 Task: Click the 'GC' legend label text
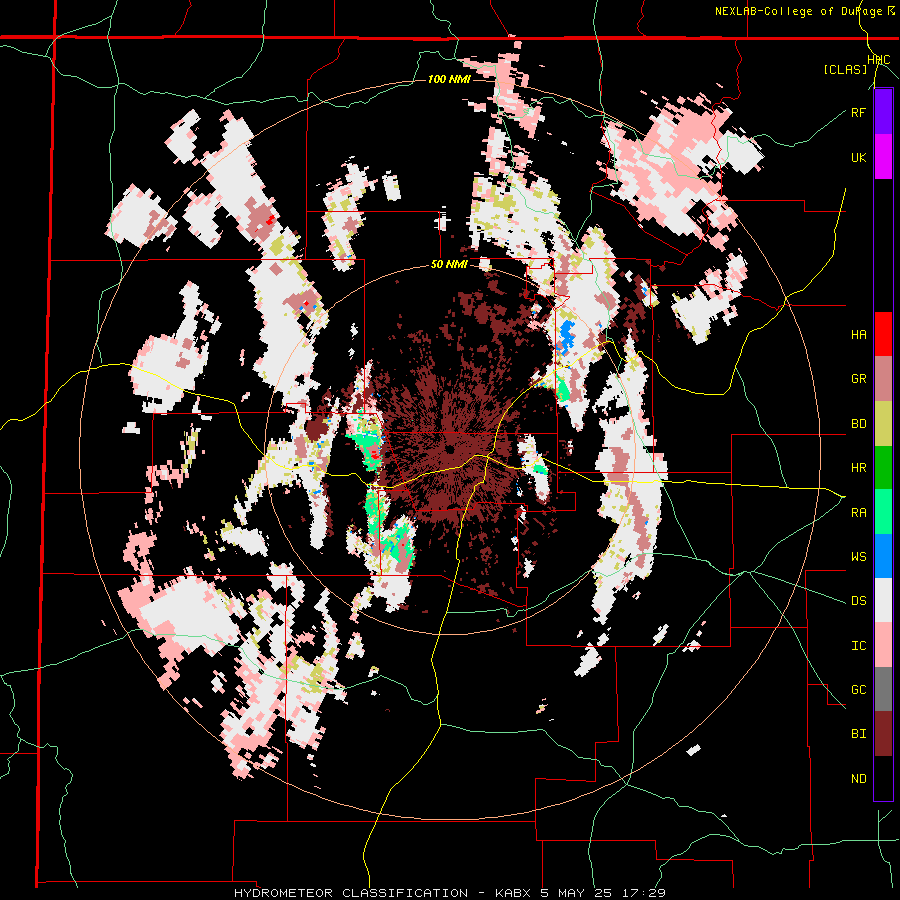pyautogui.click(x=858, y=690)
